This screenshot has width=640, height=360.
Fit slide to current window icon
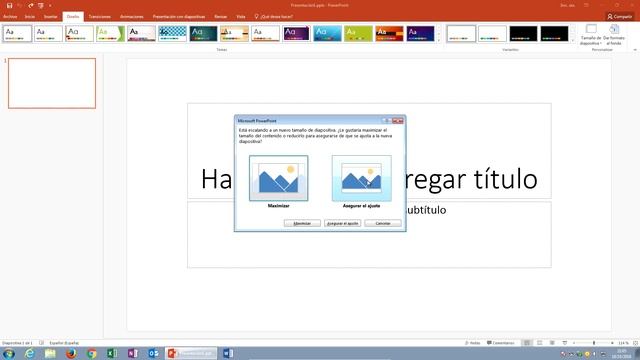pos(635,343)
